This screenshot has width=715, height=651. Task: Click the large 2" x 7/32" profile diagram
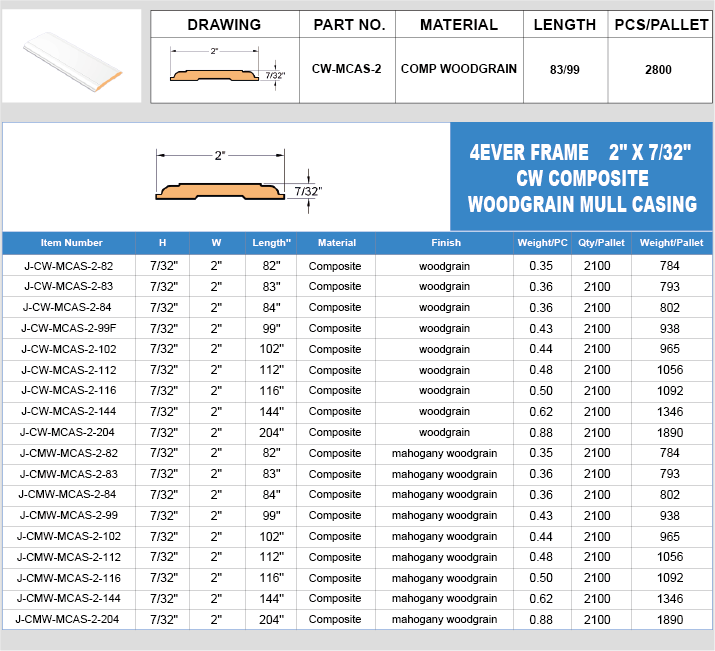238,181
